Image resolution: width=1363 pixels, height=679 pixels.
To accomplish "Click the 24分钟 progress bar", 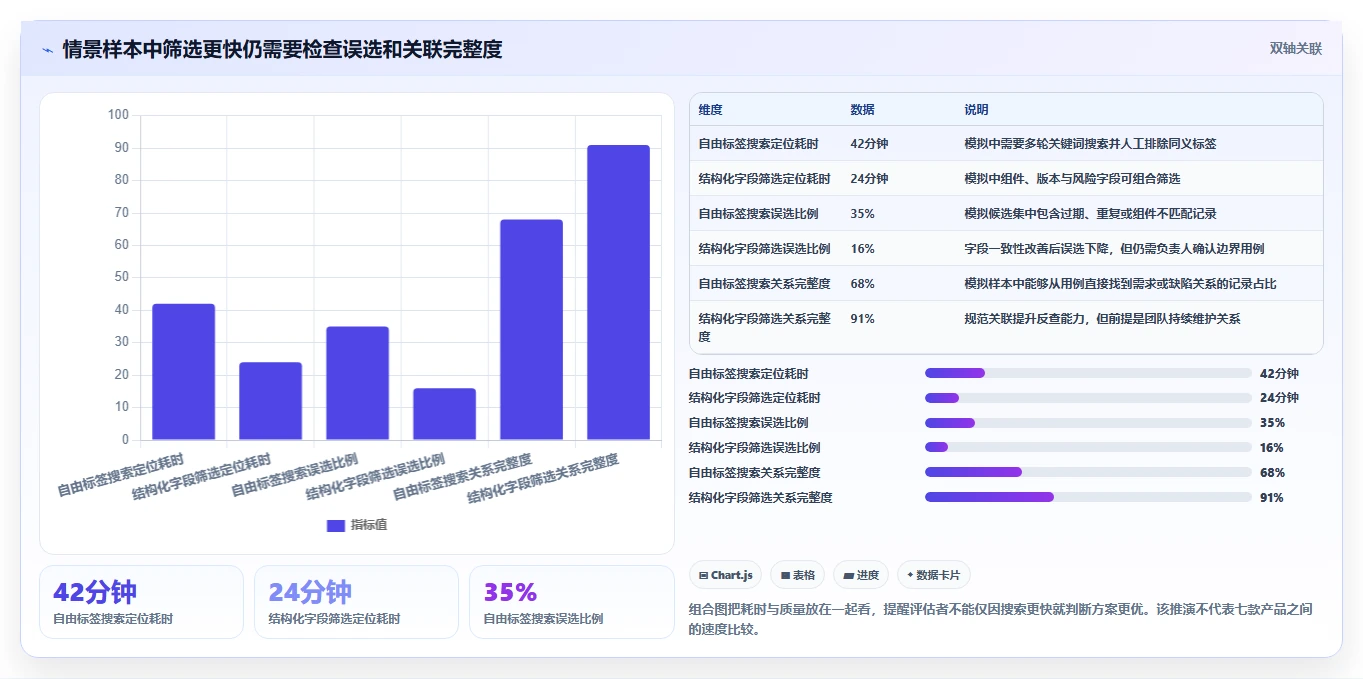I will [x=1088, y=398].
